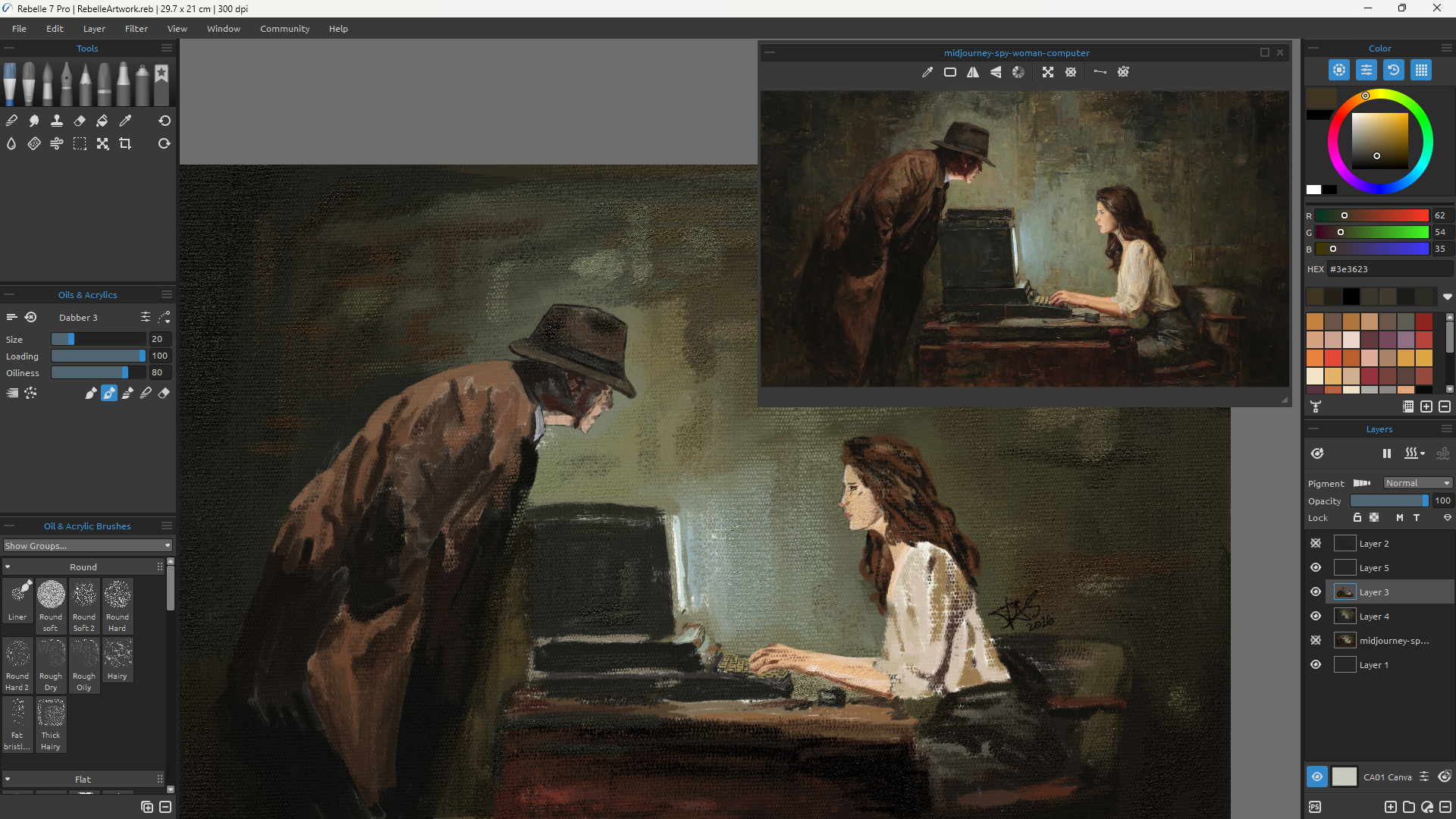This screenshot has width=1456, height=819.
Task: Select the ink pen nib tool
Action: coord(67,83)
